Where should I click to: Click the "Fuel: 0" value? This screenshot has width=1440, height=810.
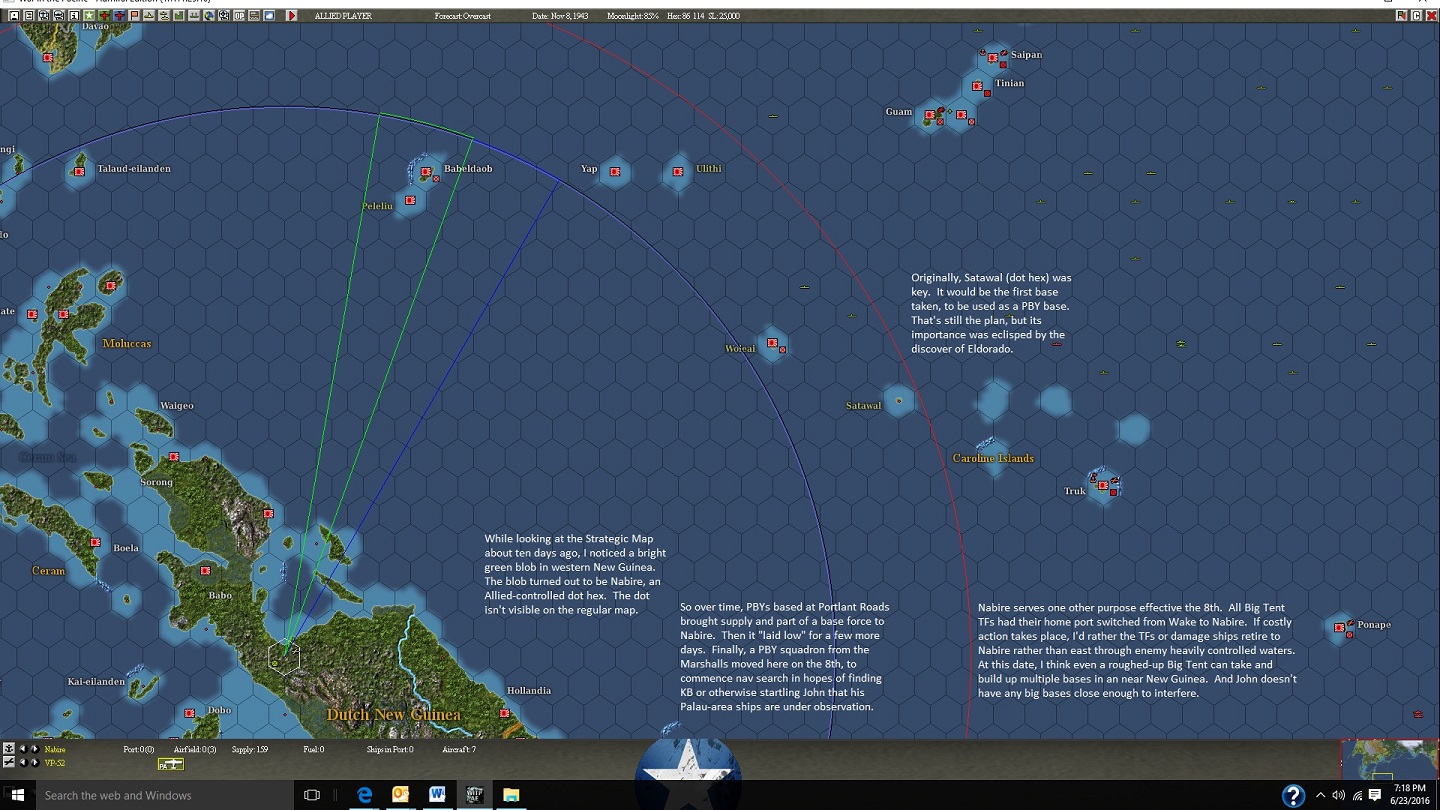(x=313, y=749)
